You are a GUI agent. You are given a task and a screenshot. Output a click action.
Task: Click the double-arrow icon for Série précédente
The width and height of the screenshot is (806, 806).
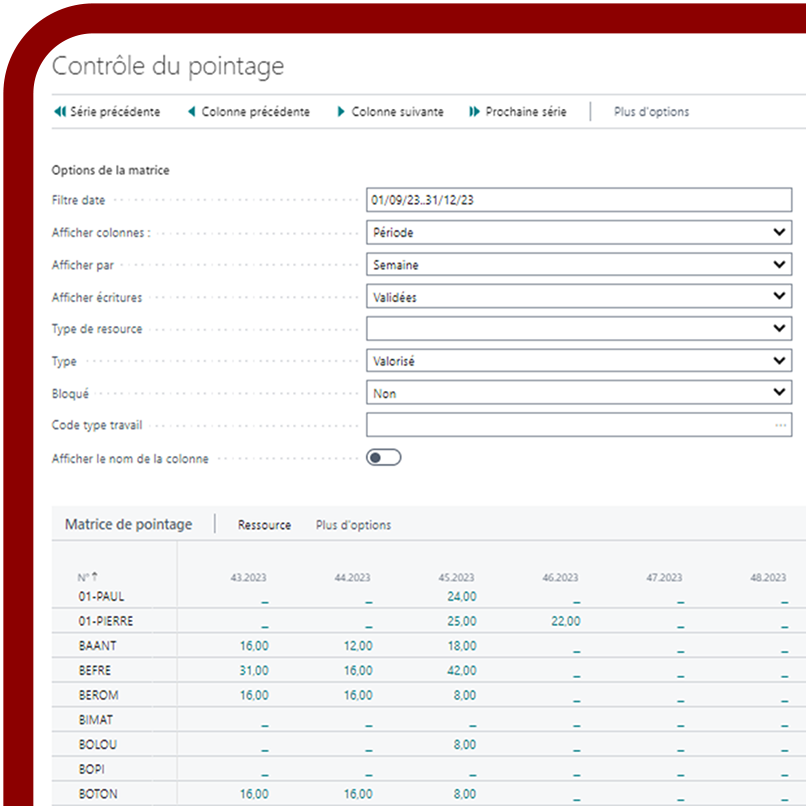point(60,112)
